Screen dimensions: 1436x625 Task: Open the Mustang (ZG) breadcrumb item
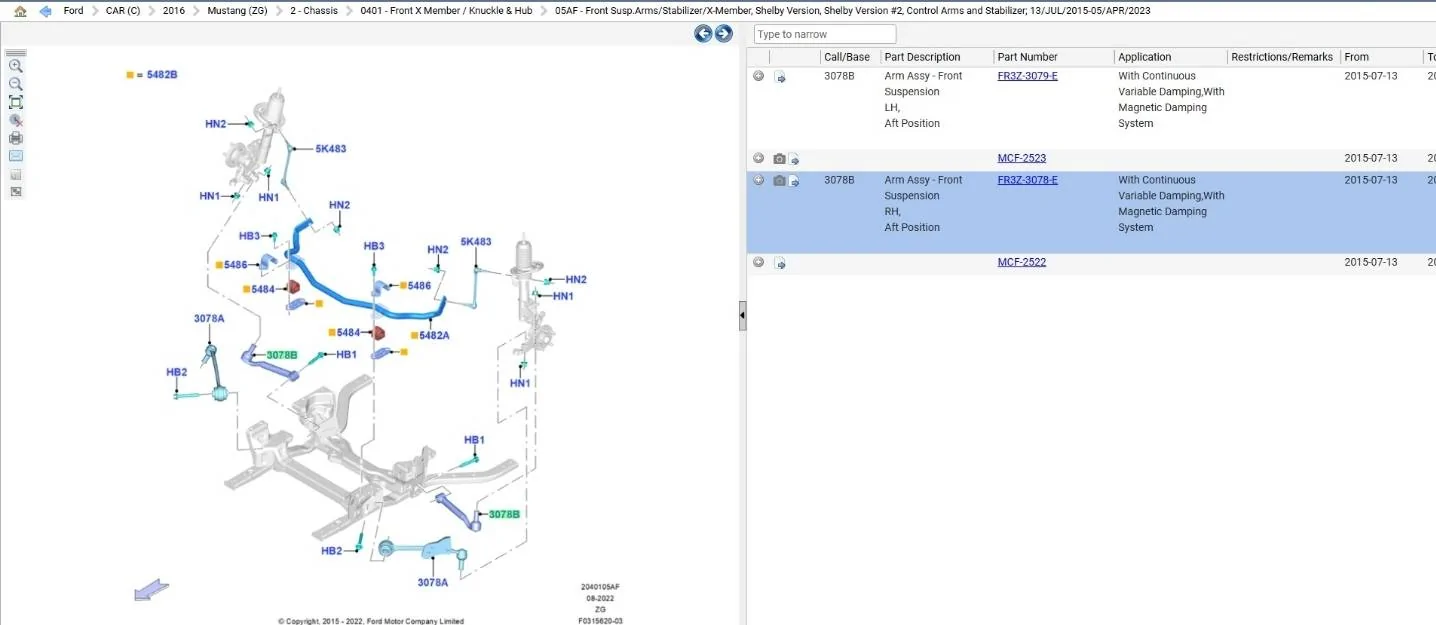coord(237,11)
